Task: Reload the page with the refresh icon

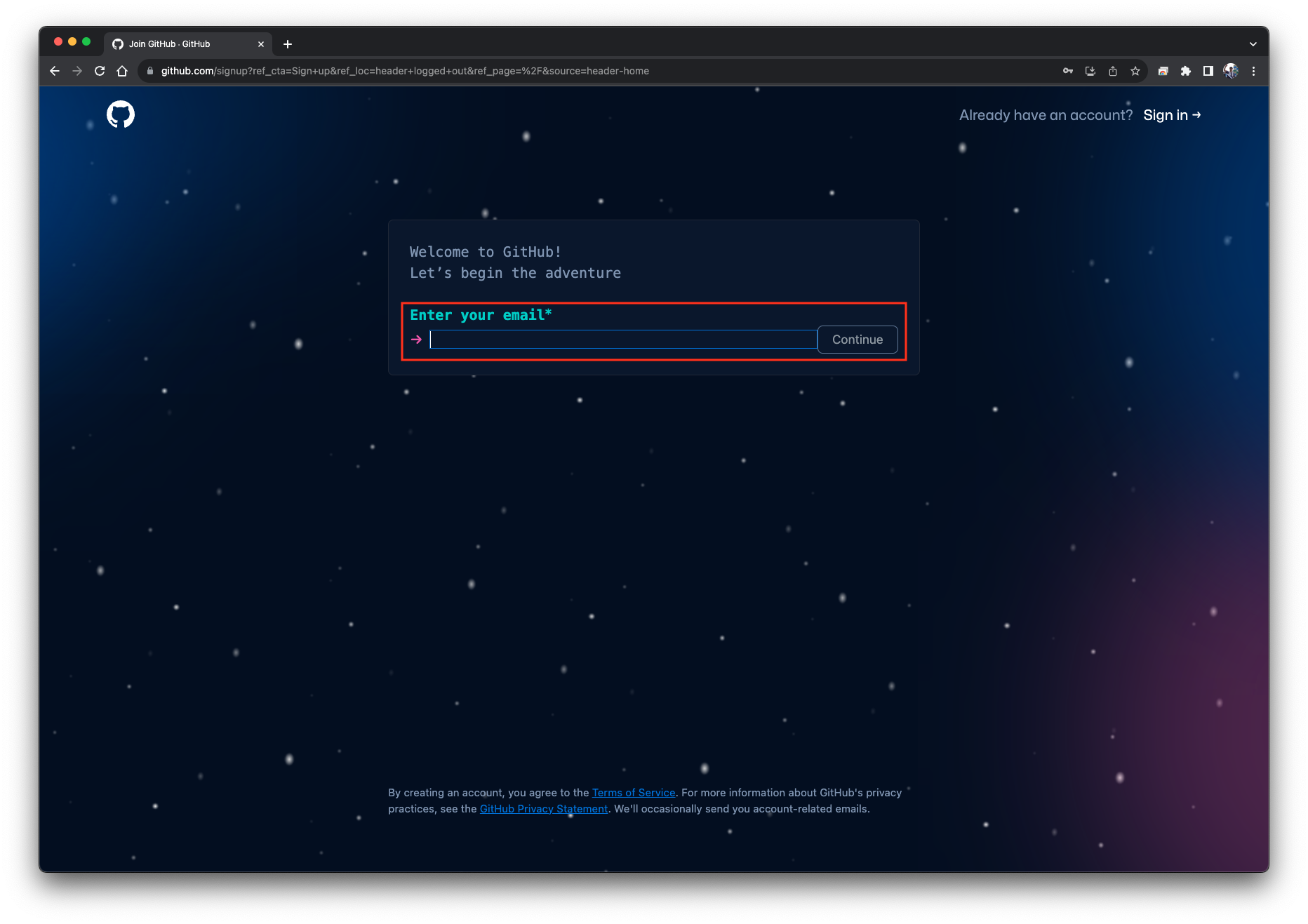Action: point(100,71)
